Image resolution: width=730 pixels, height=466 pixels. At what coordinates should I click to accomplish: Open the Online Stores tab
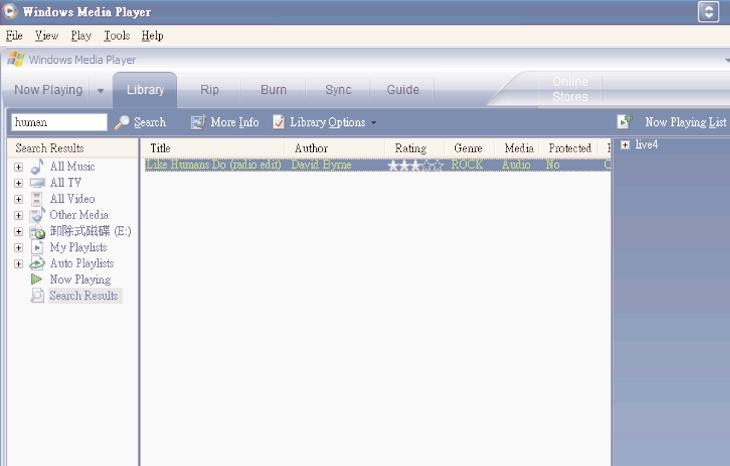pyautogui.click(x=570, y=89)
